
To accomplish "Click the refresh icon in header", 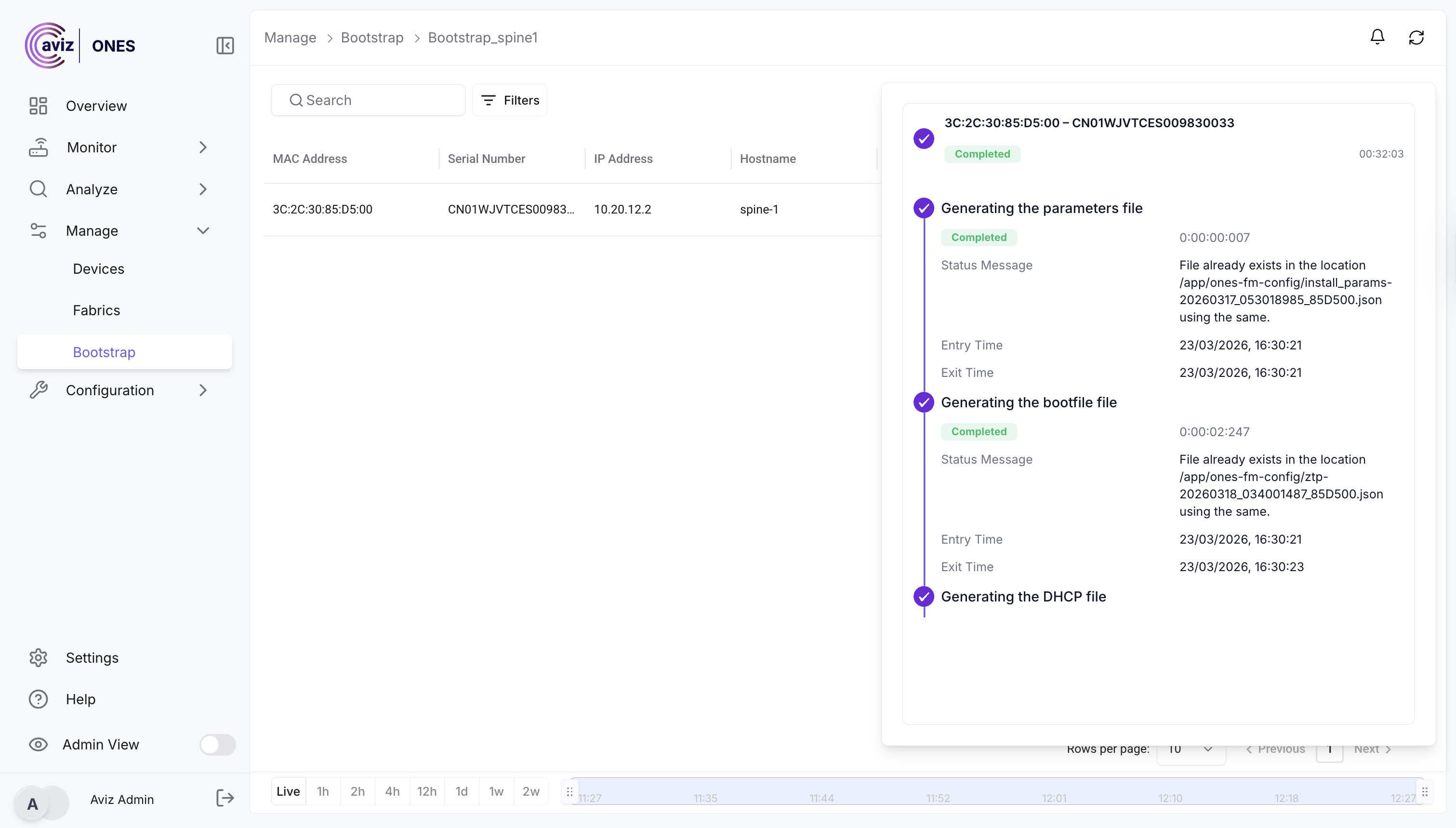I will click(x=1416, y=38).
